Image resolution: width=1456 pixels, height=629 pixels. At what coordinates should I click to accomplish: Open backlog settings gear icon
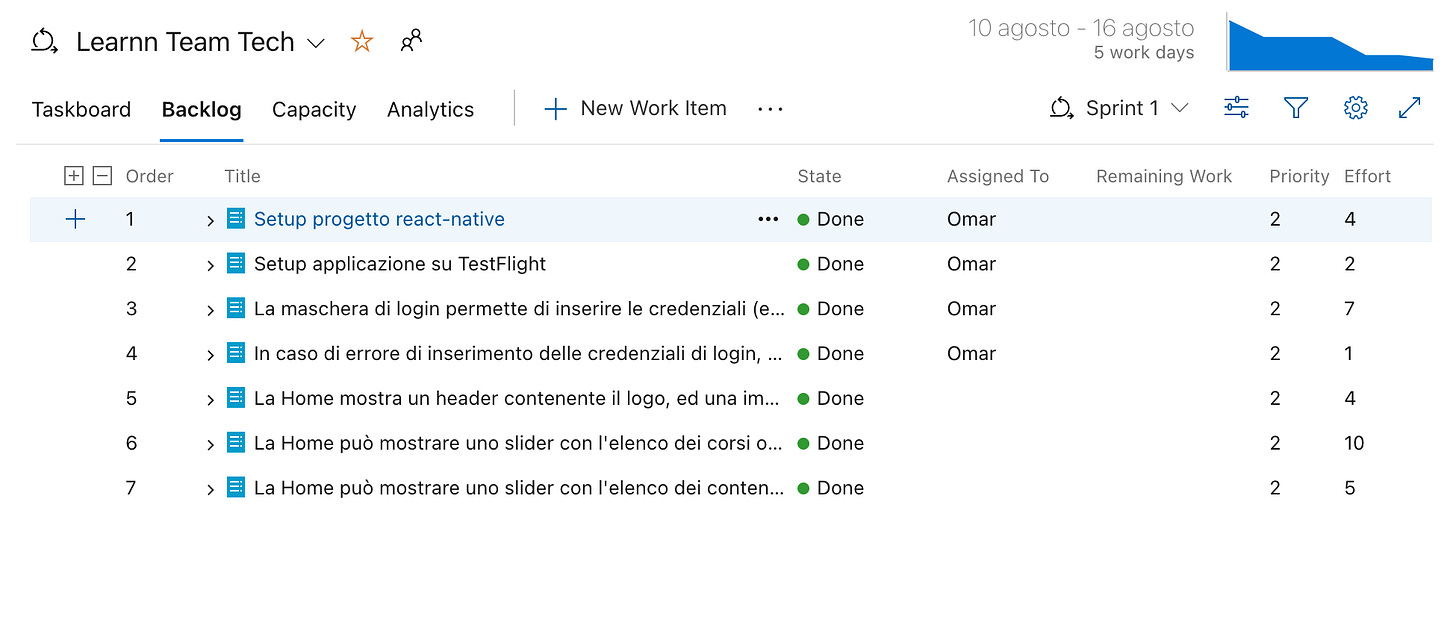click(x=1355, y=108)
